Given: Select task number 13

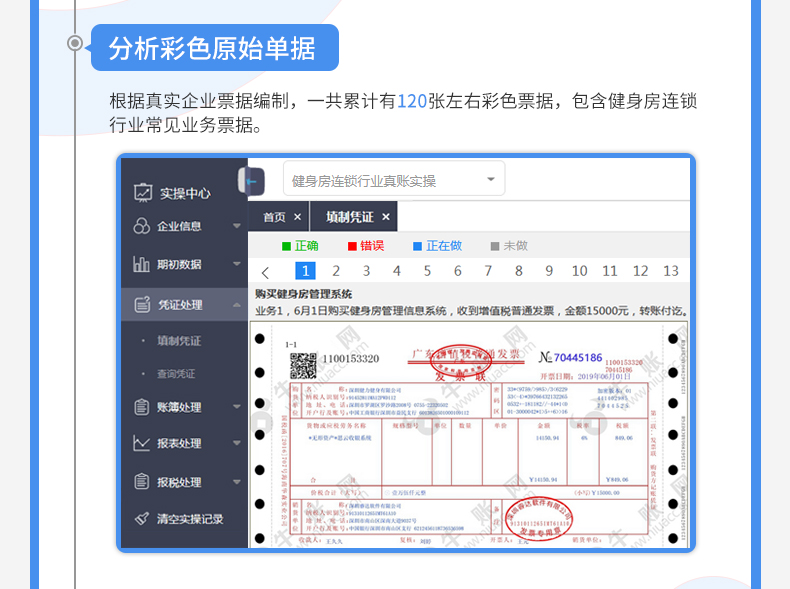Looking at the screenshot, I should point(671,271).
